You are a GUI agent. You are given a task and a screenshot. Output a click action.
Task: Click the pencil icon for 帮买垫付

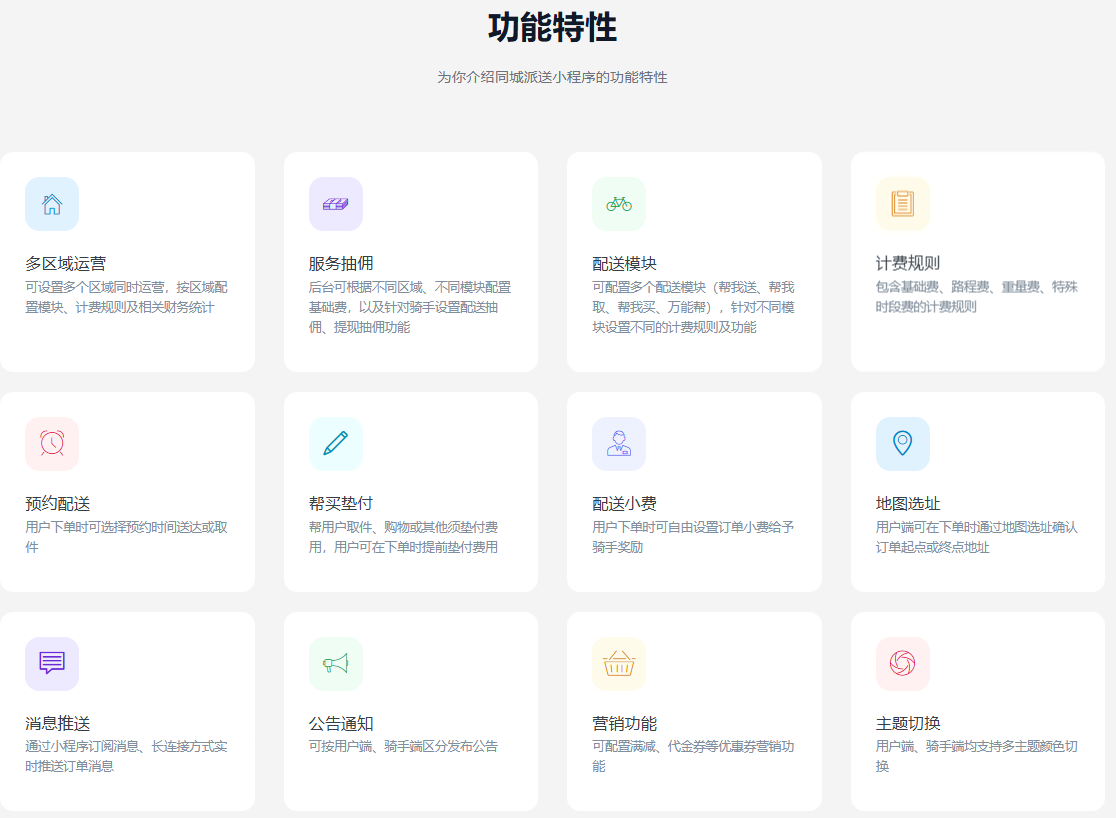coord(335,443)
